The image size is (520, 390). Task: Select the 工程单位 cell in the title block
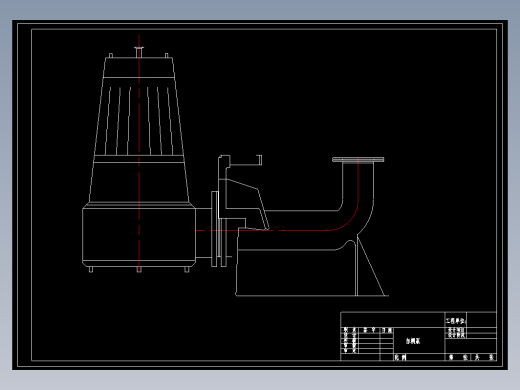[456, 321]
